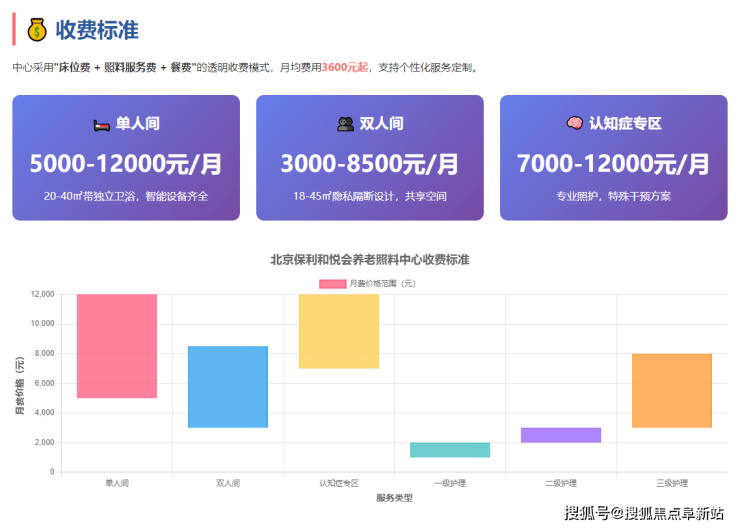Select the 双人间 price 3000-8500元/月

coord(370,164)
